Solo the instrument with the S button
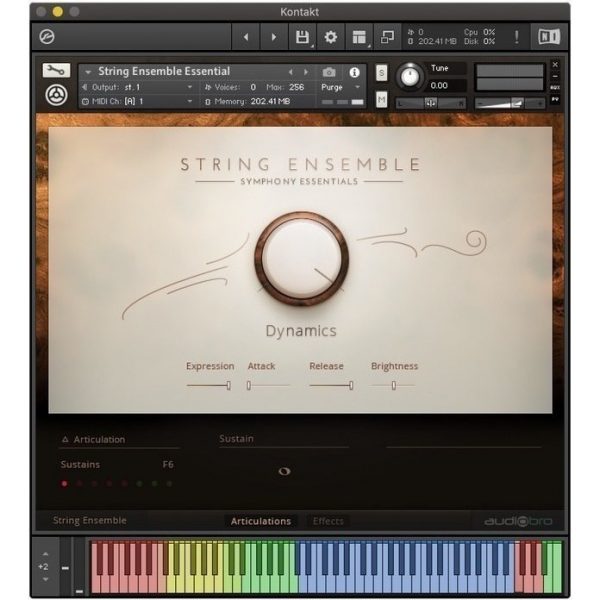 [382, 73]
